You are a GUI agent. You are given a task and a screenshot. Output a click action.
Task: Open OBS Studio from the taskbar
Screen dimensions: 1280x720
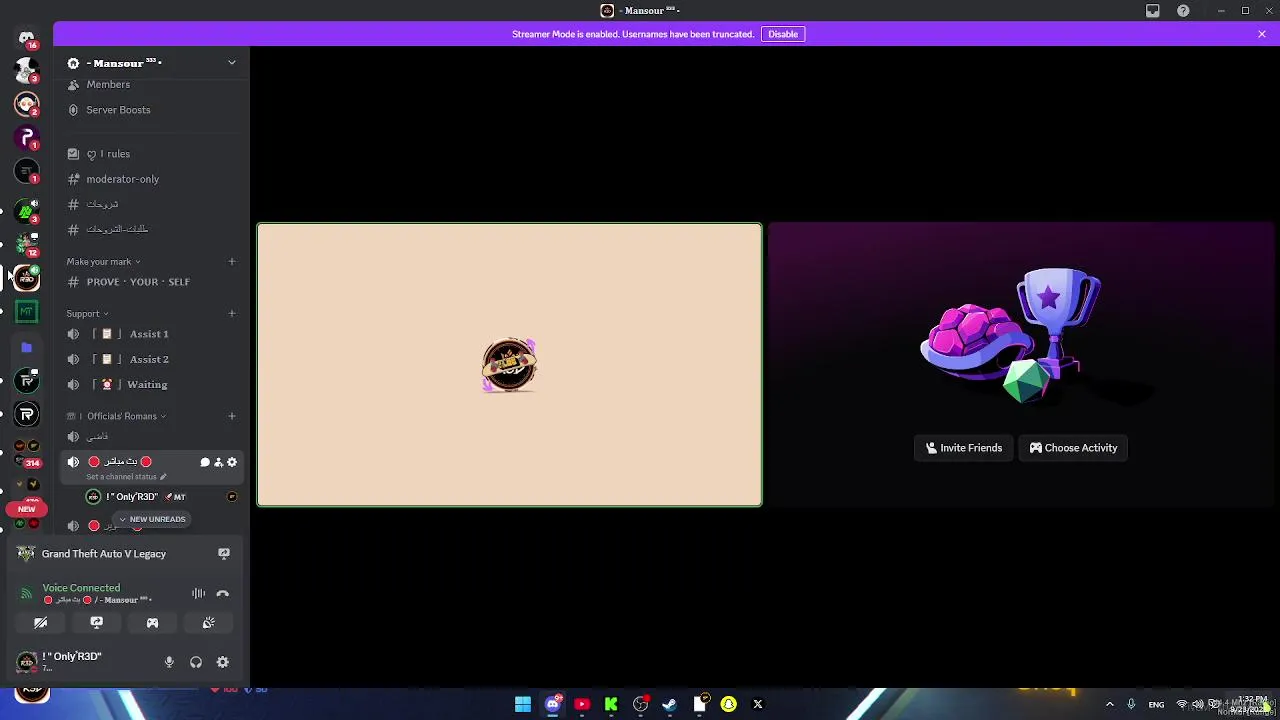coord(640,704)
